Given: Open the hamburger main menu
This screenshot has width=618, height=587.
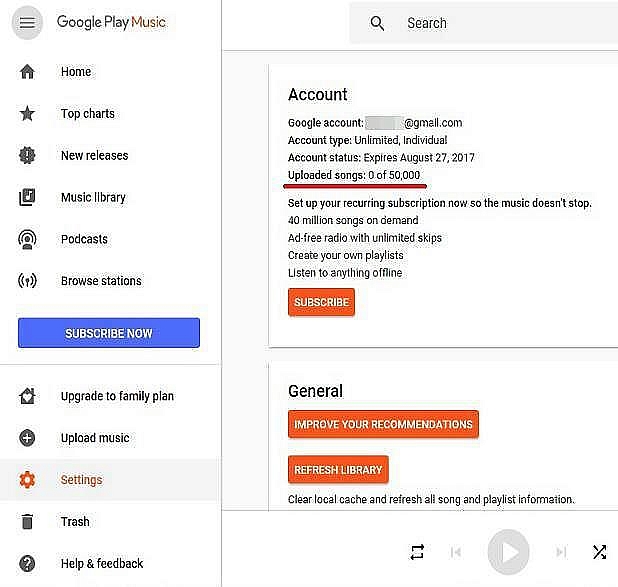Looking at the screenshot, I should pyautogui.click(x=27, y=22).
